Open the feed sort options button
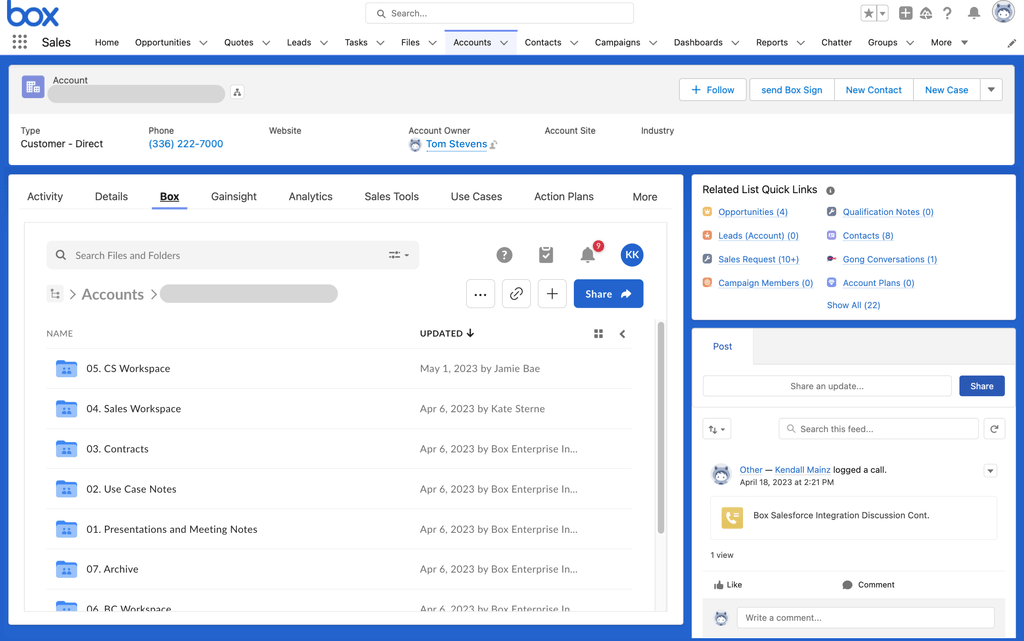 coord(716,429)
